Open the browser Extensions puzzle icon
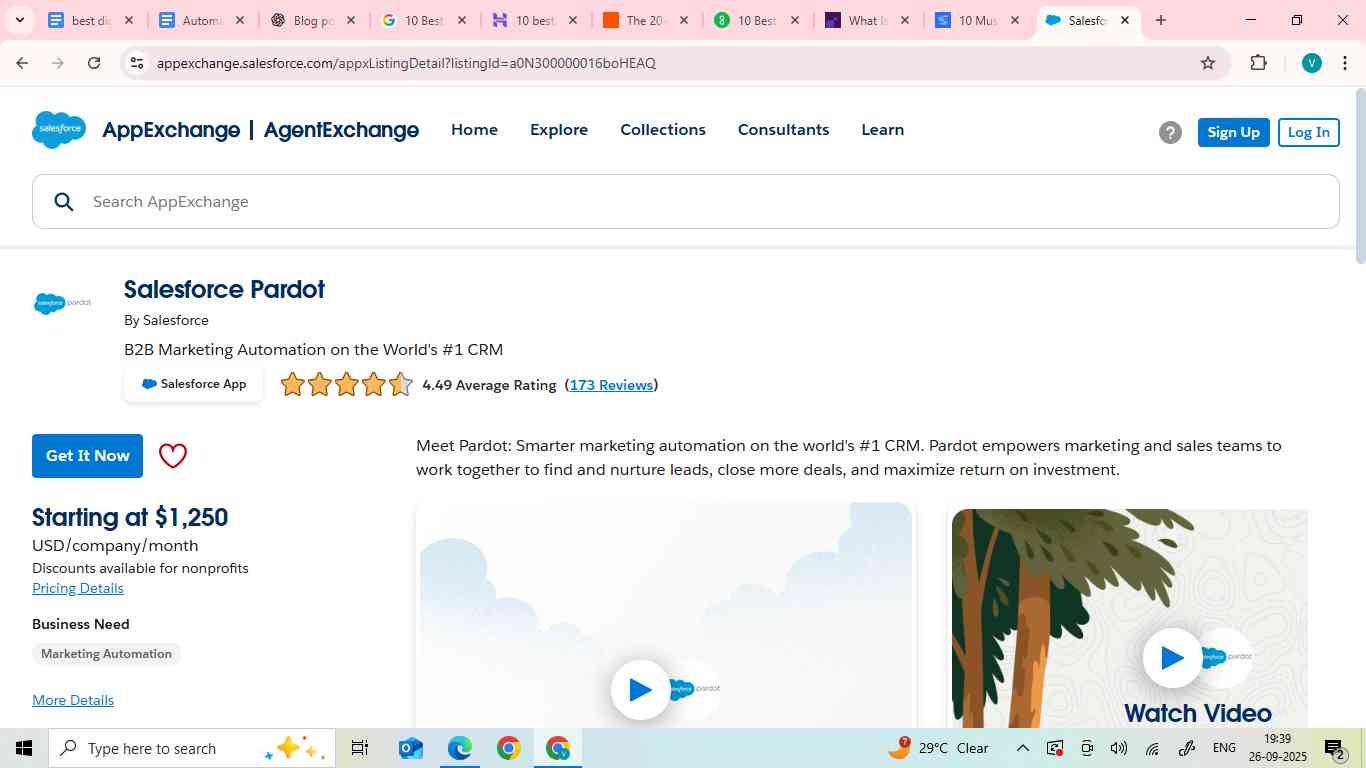The width and height of the screenshot is (1366, 768). pos(1258,62)
